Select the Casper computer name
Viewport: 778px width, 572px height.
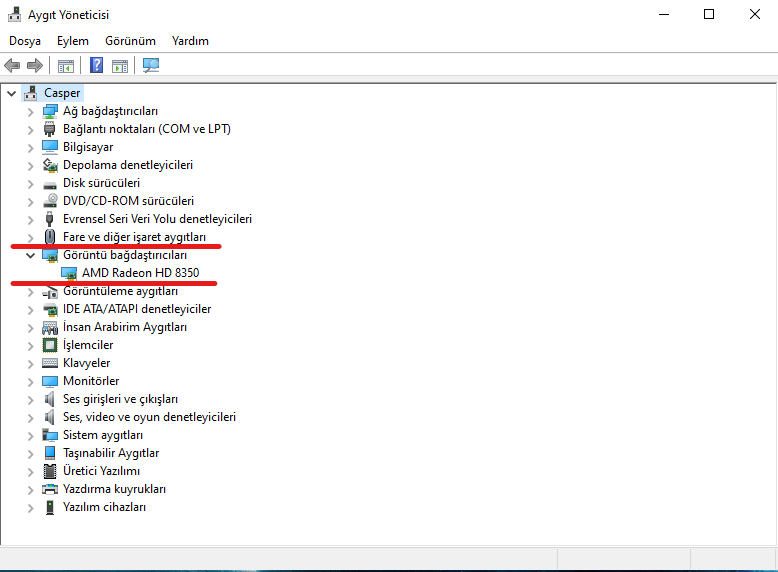click(x=62, y=93)
